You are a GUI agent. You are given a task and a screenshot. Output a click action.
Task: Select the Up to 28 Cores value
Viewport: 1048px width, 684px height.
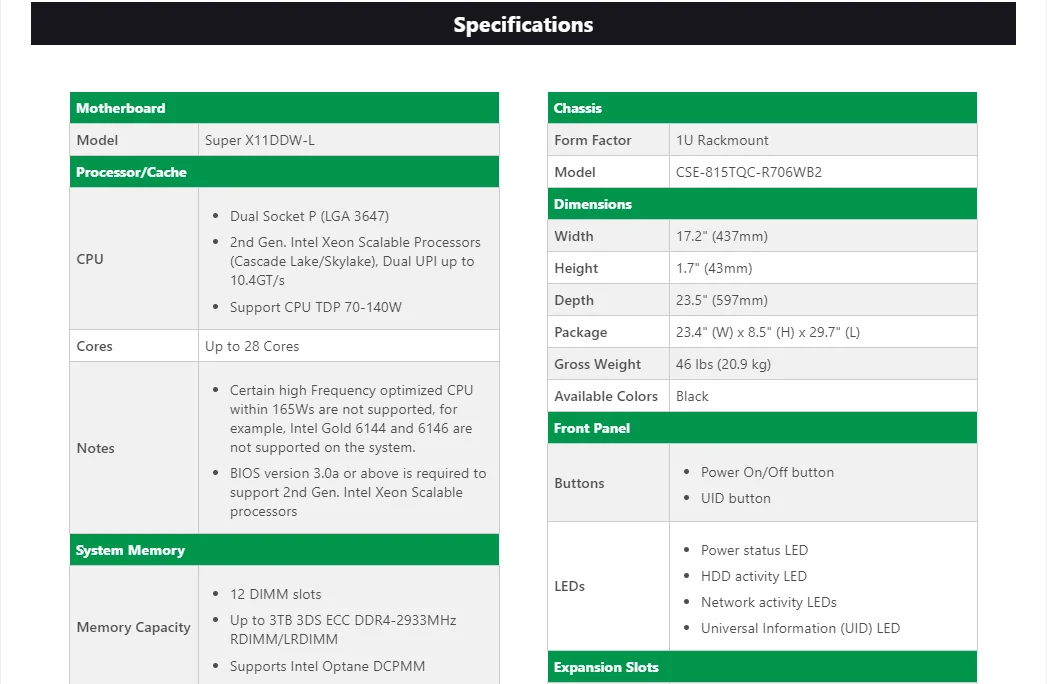pos(252,346)
